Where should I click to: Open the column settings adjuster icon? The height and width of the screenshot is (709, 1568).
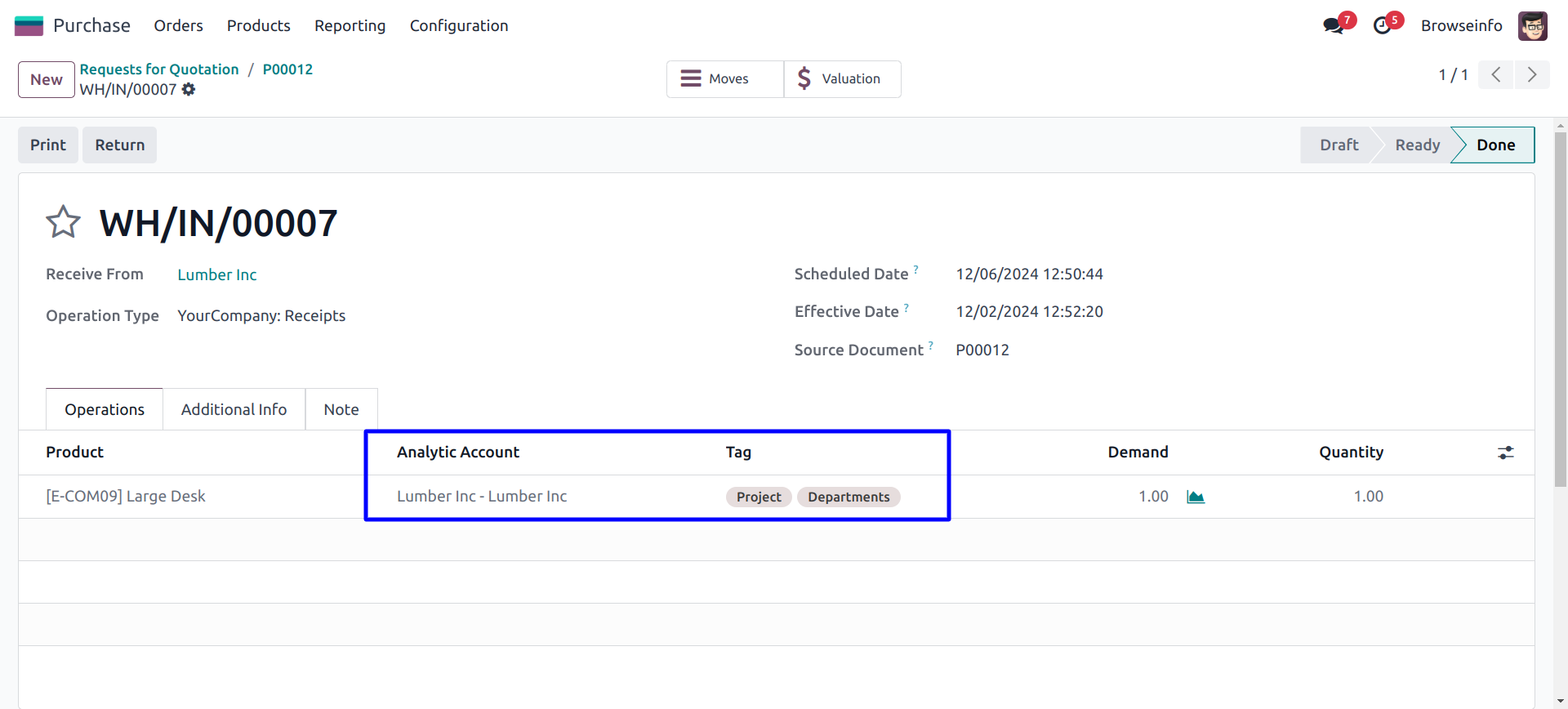[1505, 453]
